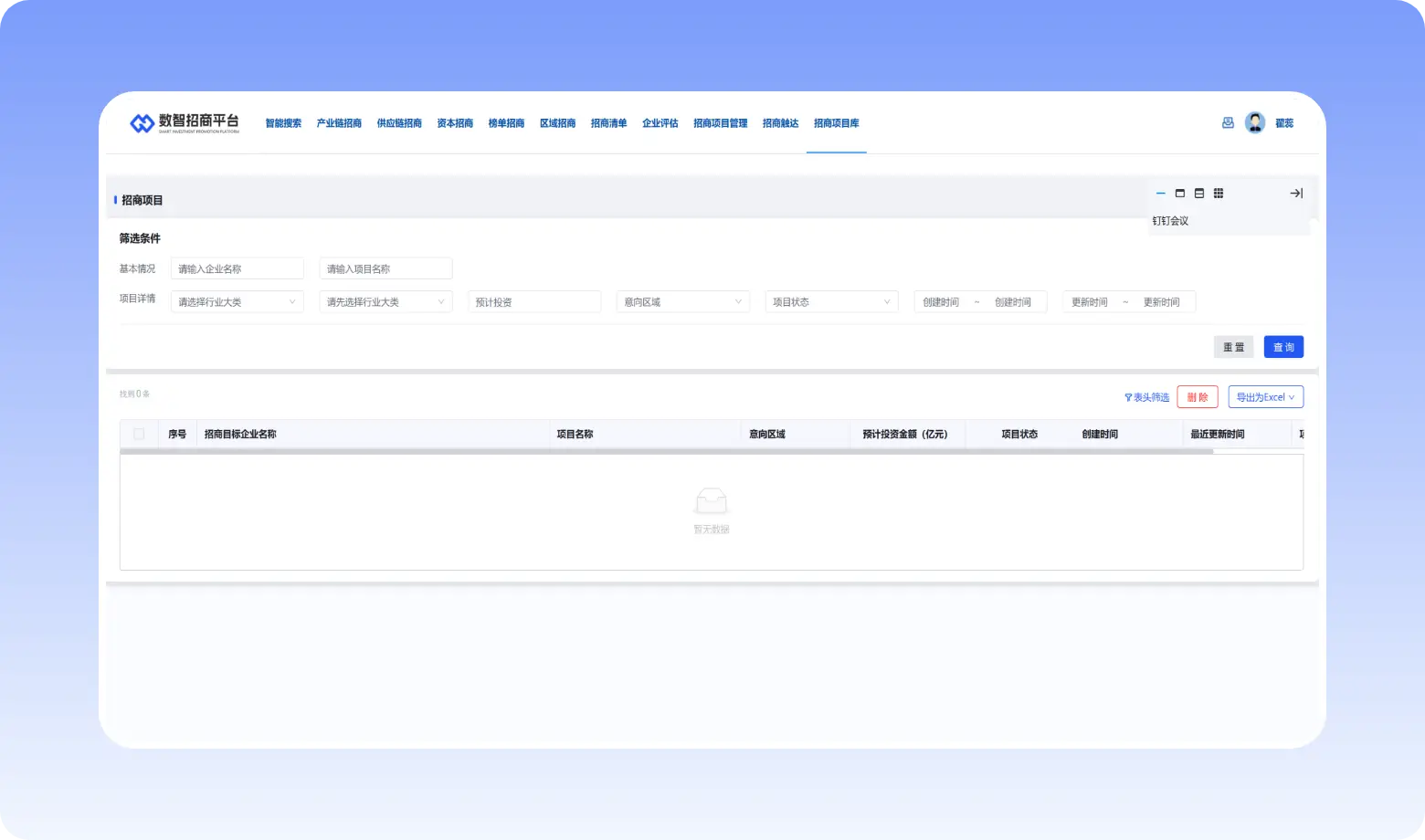Click the user avatar picture
1425x840 pixels.
click(x=1255, y=123)
